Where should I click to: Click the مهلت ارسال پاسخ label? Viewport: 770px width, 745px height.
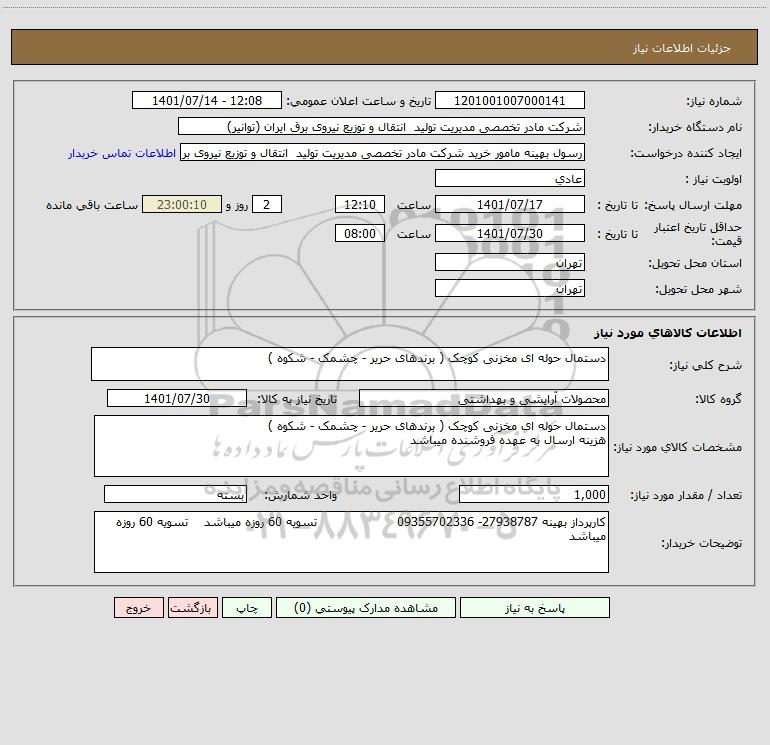693,205
